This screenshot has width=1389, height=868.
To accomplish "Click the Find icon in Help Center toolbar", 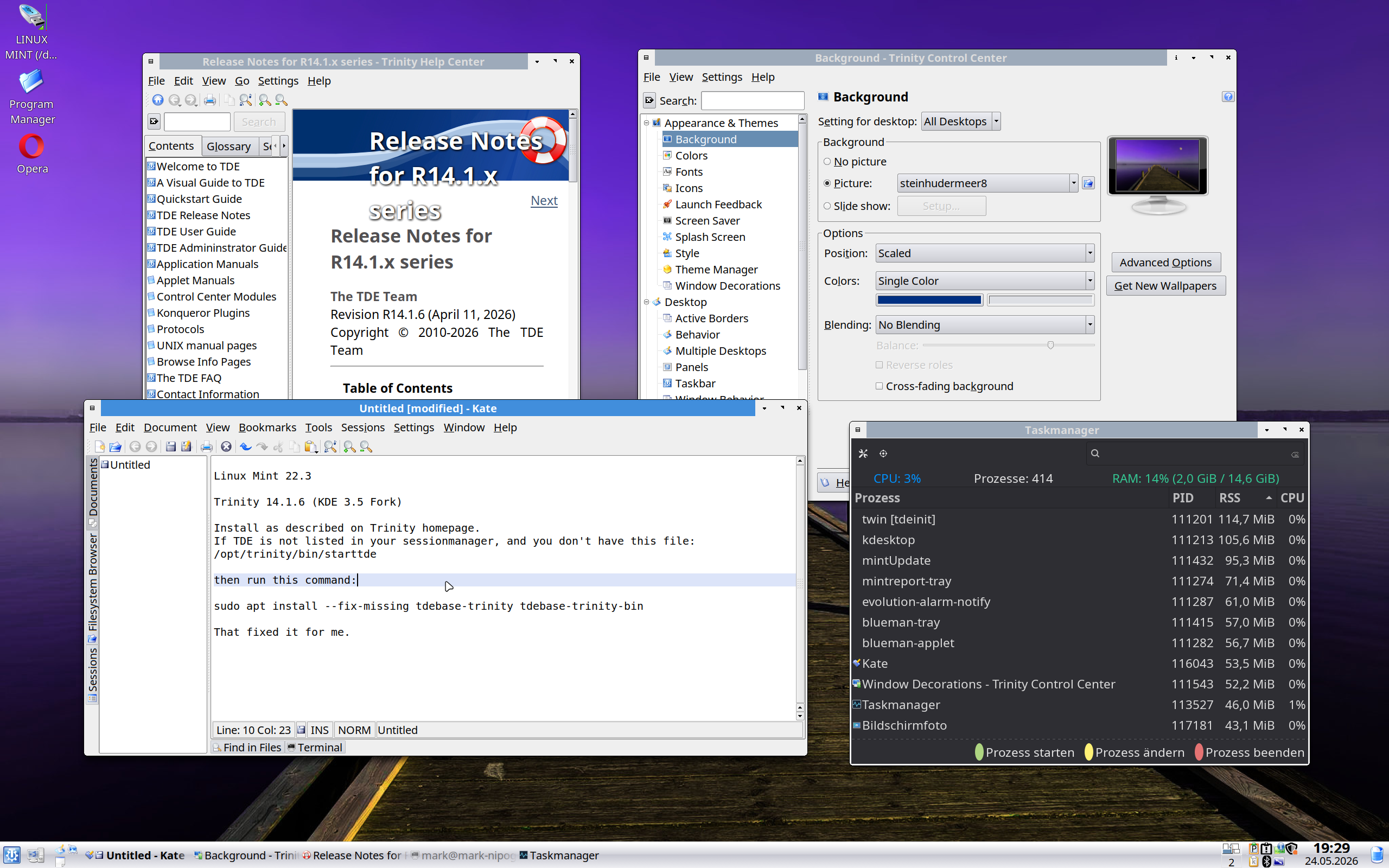I will point(246,100).
